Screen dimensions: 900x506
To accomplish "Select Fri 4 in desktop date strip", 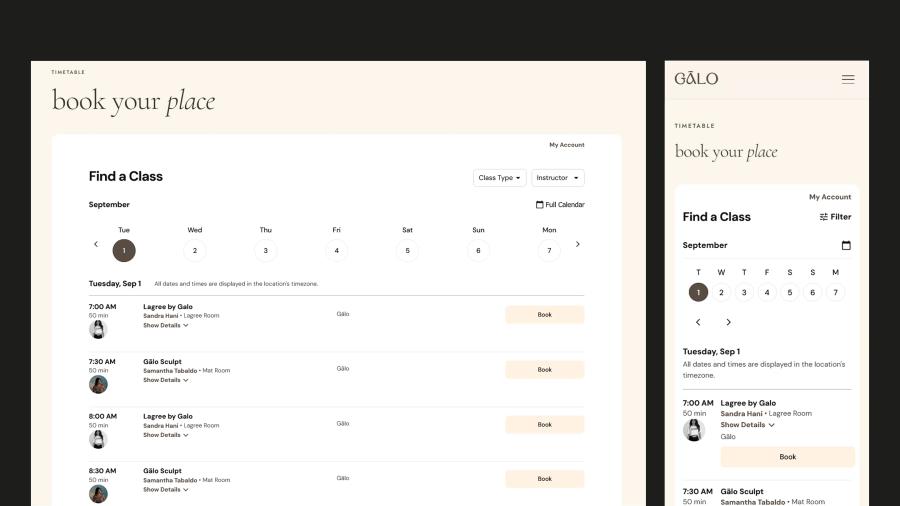I will click(x=336, y=251).
